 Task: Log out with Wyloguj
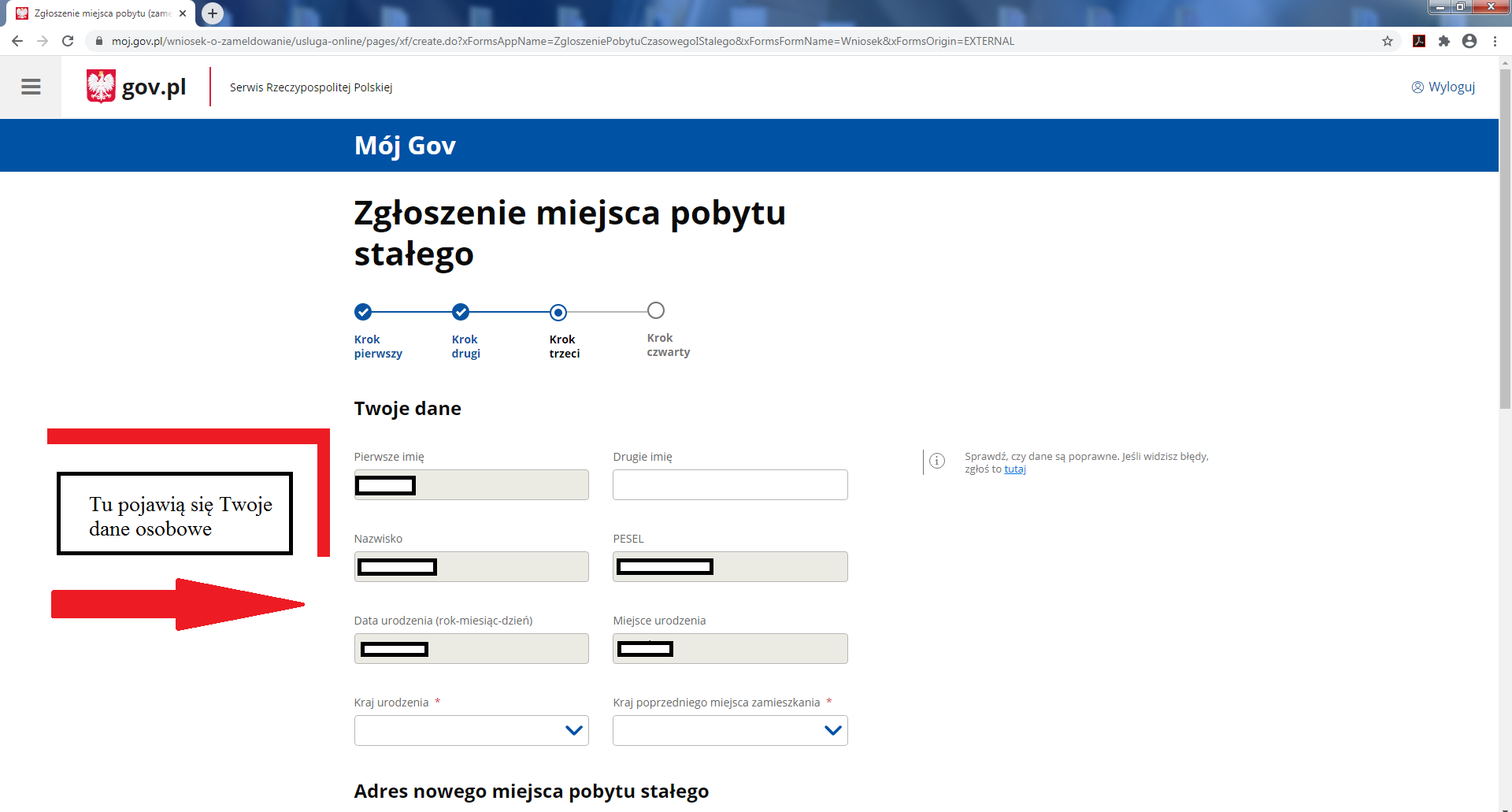coord(1443,87)
